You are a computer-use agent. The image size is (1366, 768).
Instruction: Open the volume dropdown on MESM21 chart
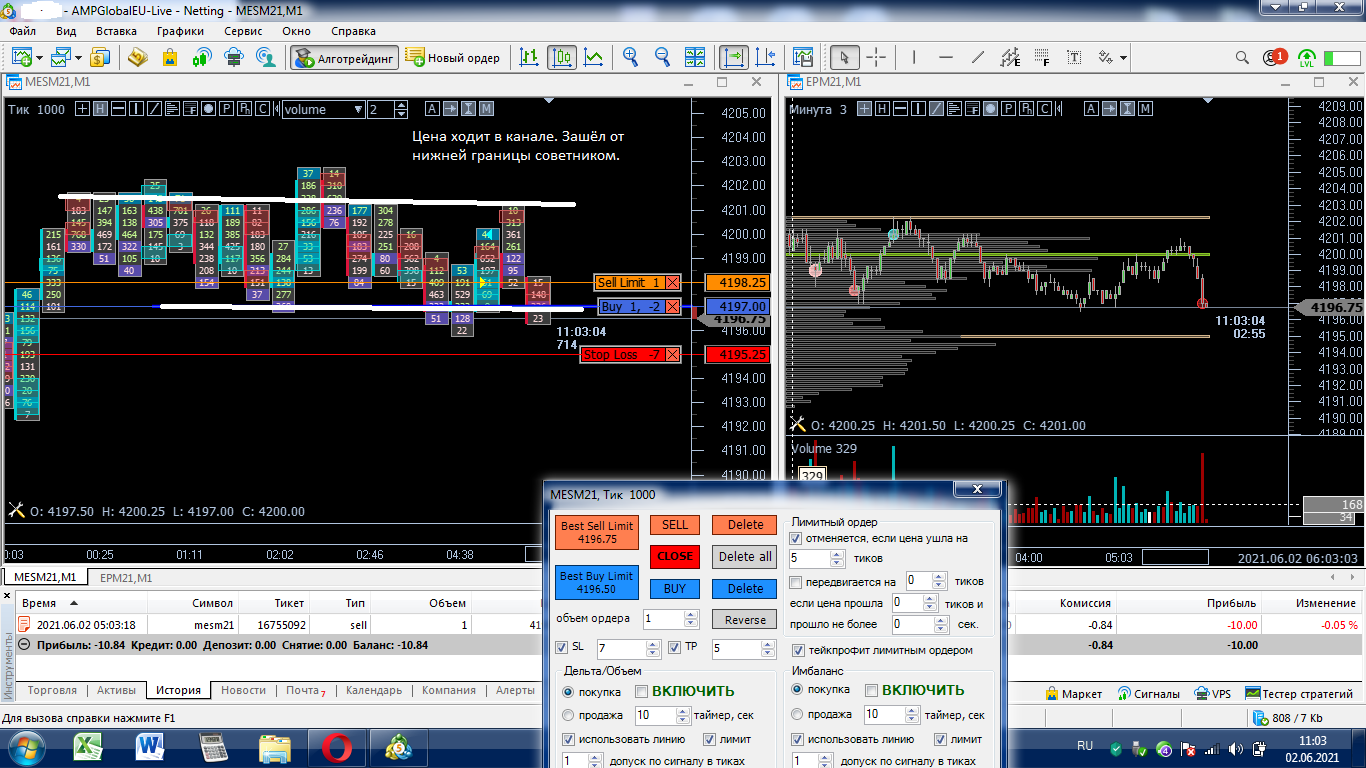click(357, 109)
